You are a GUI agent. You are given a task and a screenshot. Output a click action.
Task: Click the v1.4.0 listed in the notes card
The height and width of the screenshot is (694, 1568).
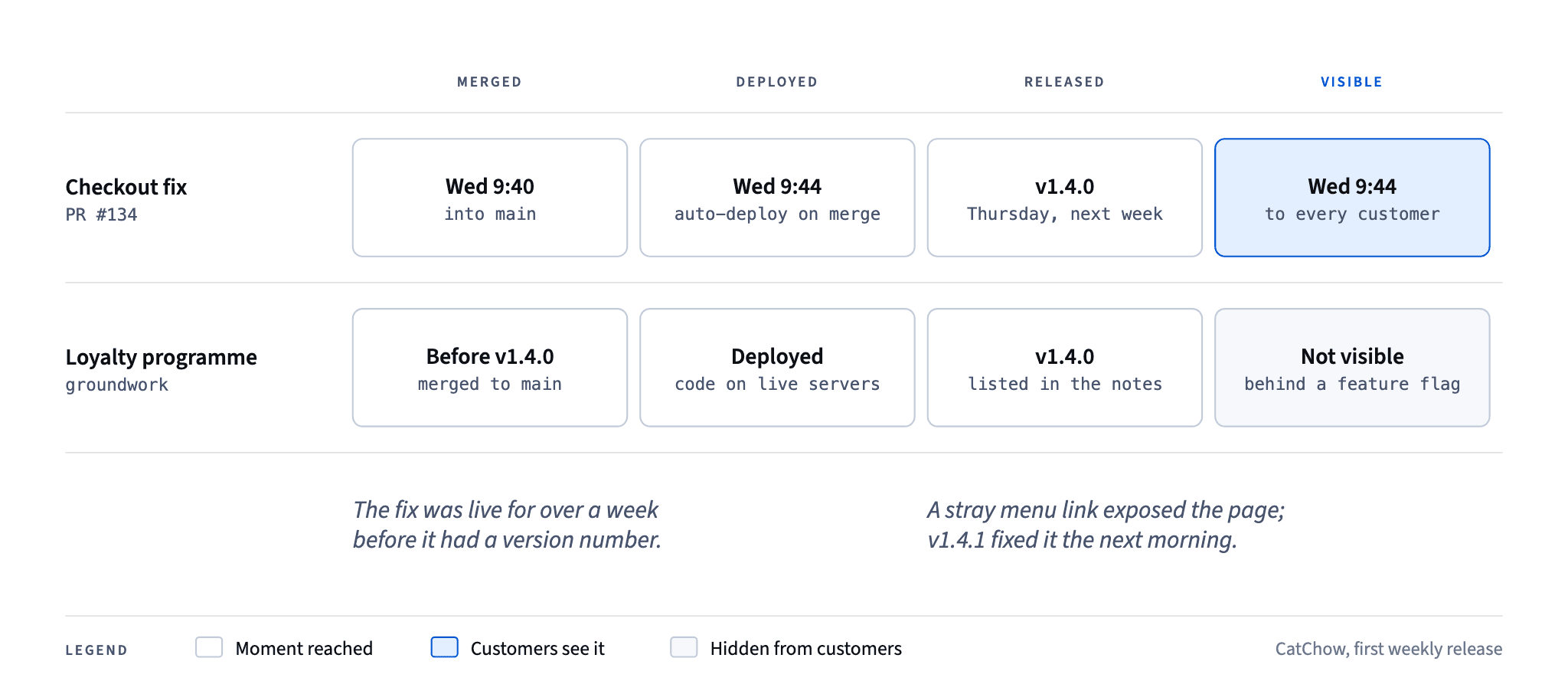coord(1065,368)
